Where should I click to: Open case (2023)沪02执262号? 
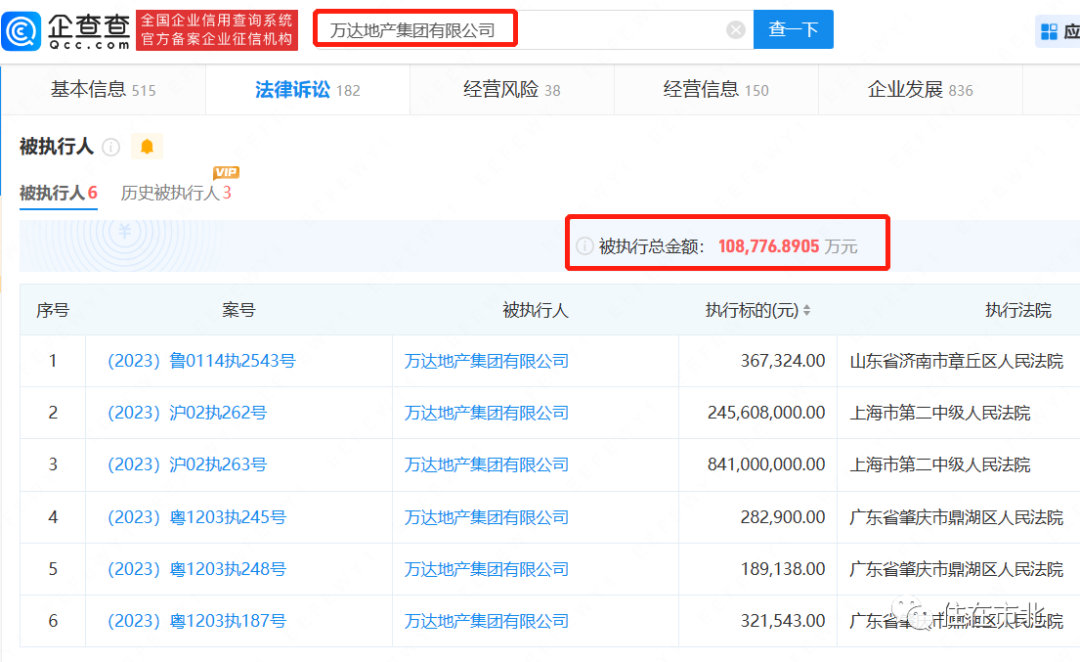coord(187,413)
